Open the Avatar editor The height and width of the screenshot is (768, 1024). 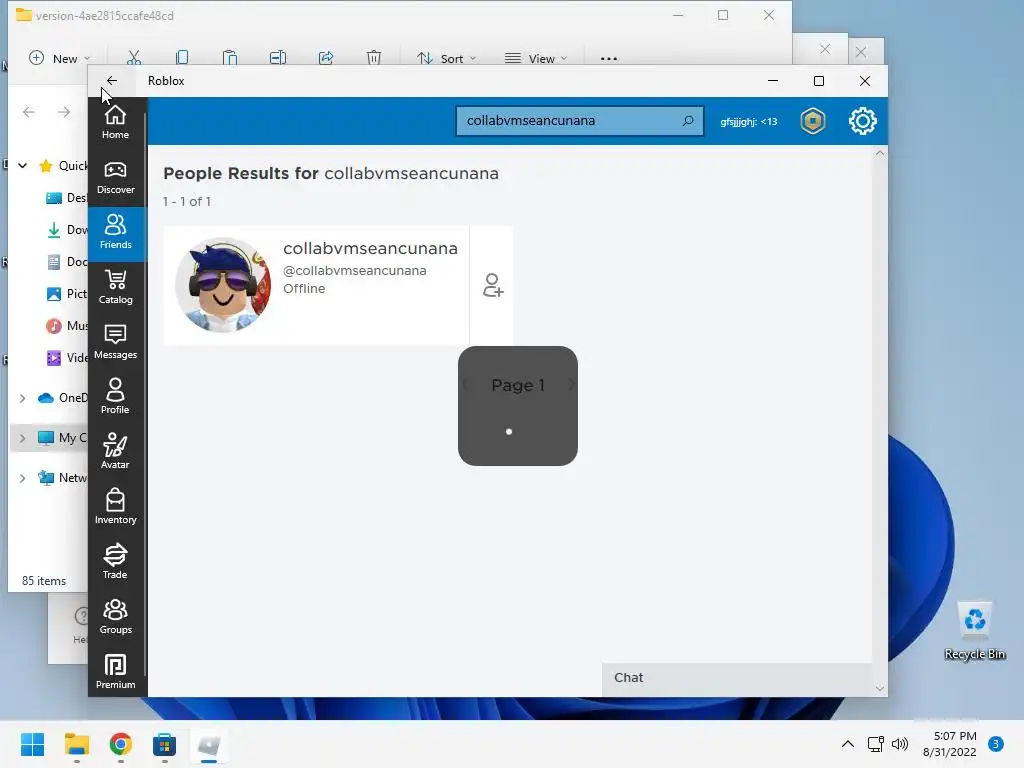(116, 452)
